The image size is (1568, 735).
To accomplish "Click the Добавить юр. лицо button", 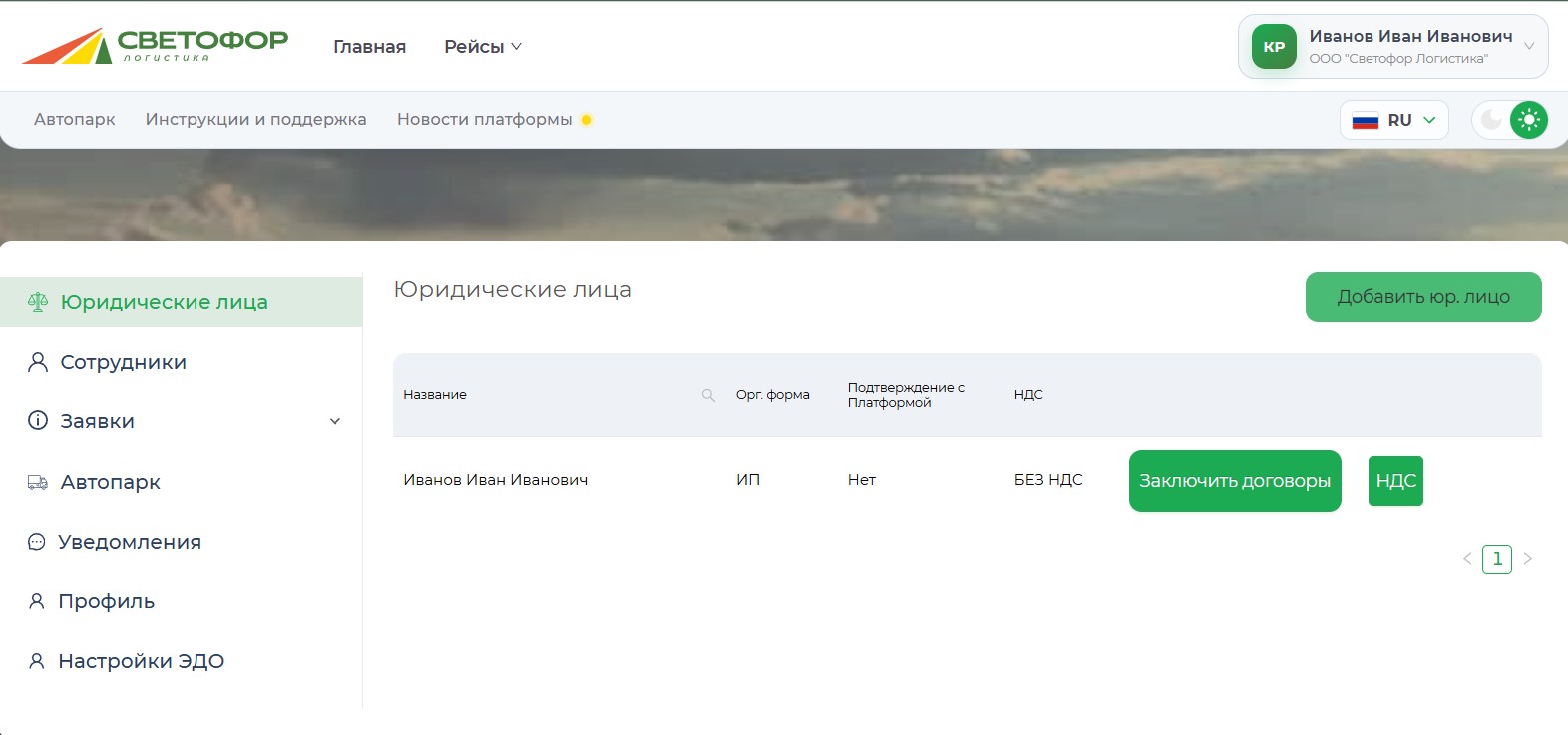I will 1423,297.
